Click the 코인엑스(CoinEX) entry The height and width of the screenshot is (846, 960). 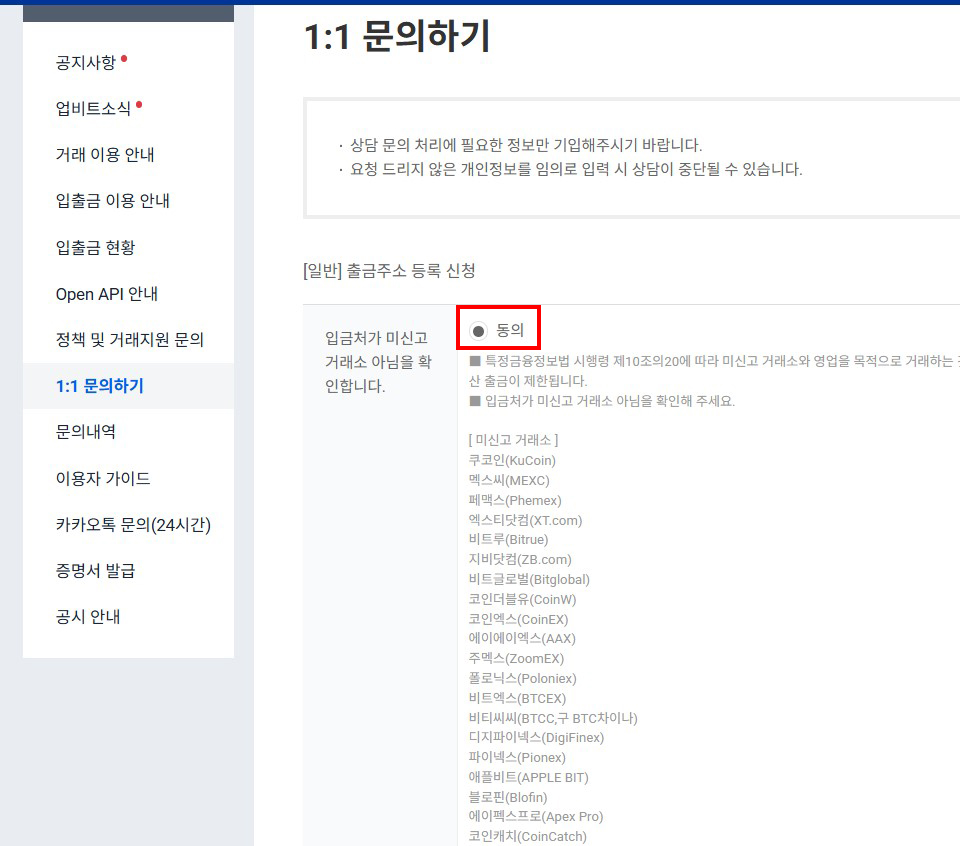coord(519,620)
